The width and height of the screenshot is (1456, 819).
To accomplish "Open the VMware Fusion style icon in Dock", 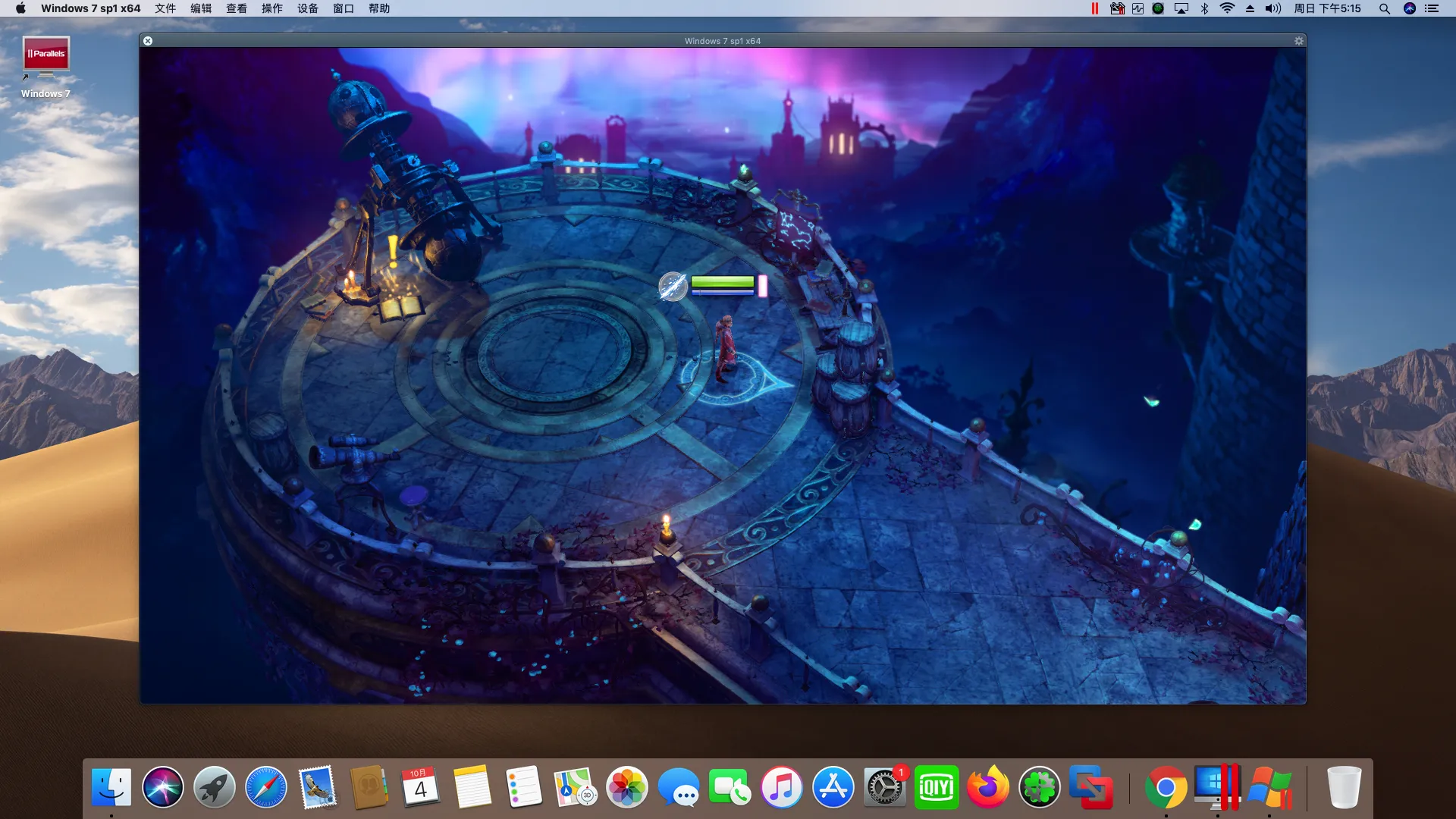I will point(1091,787).
